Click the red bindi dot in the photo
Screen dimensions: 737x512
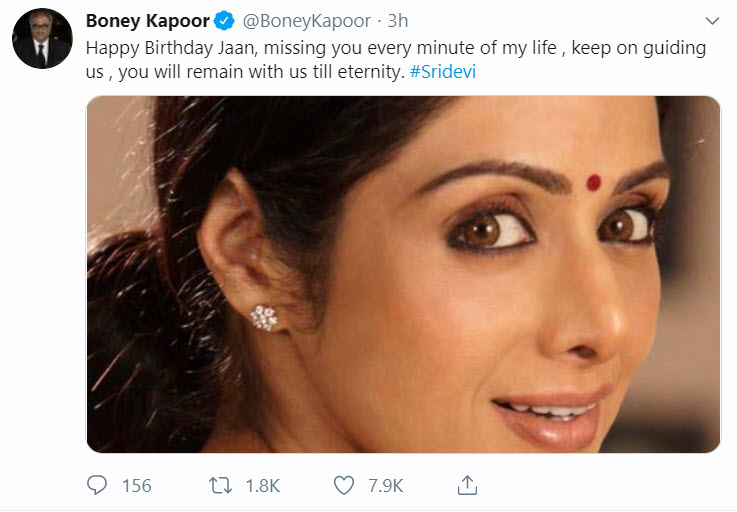(593, 182)
